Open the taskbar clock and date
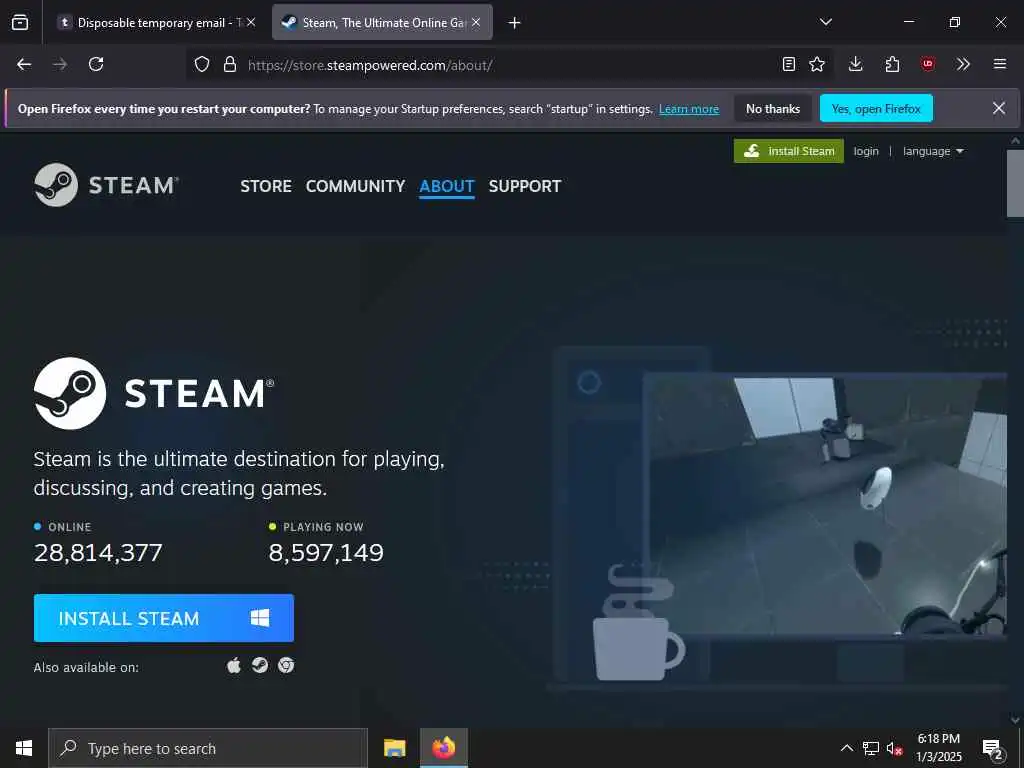This screenshot has width=1024, height=768. coord(938,748)
